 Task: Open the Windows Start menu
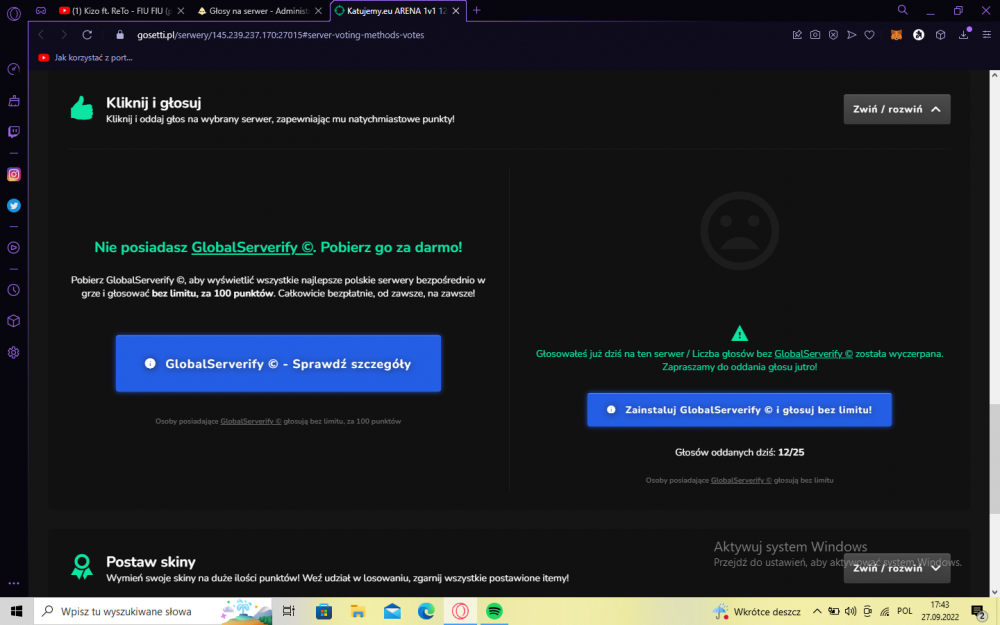[x=16, y=611]
